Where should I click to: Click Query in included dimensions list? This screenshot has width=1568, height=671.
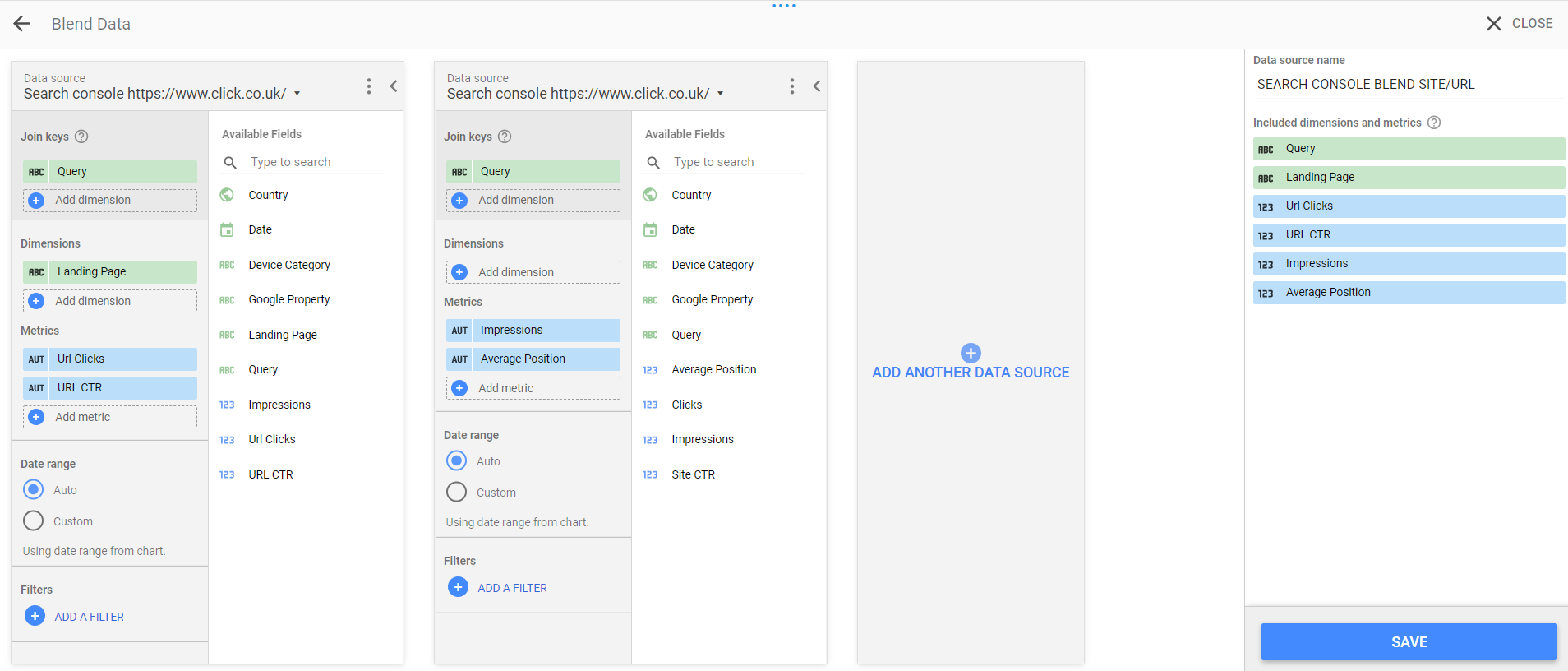pyautogui.click(x=1409, y=149)
